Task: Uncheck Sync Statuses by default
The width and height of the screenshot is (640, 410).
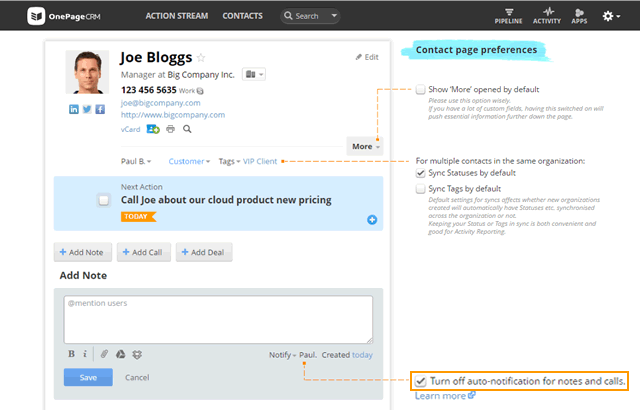Action: (420, 173)
